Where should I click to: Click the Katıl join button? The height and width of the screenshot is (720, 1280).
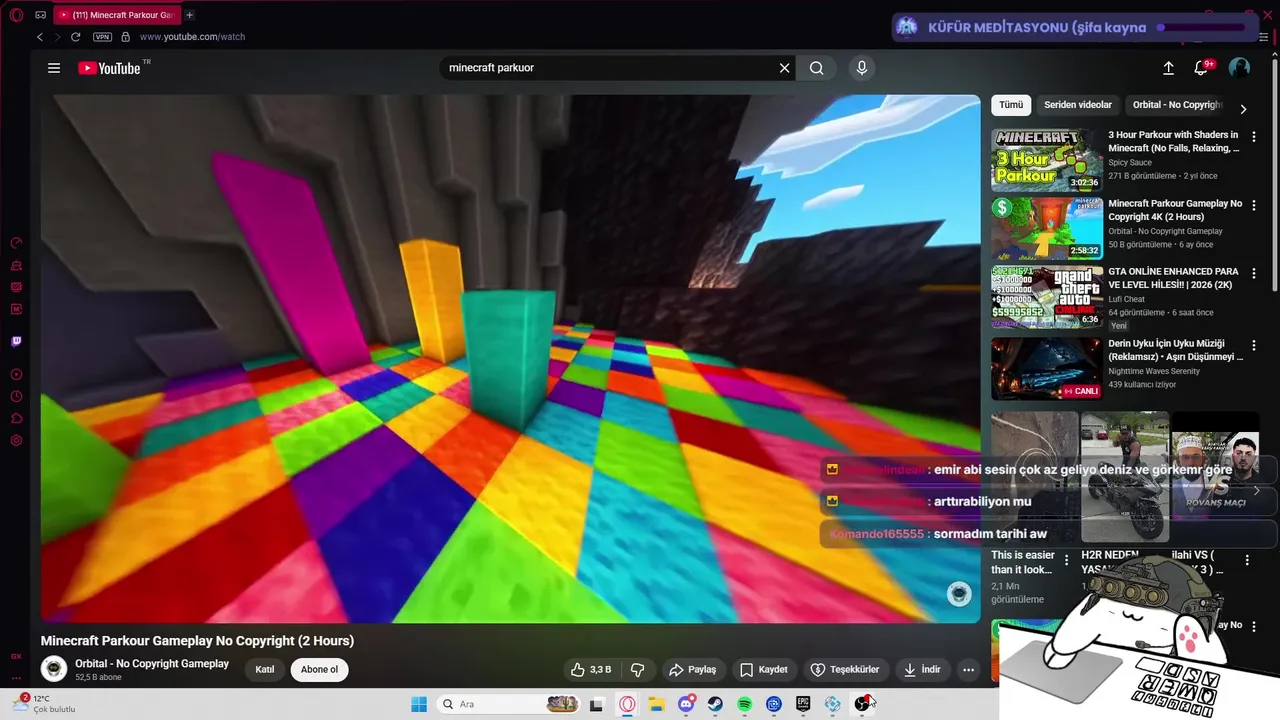(x=265, y=670)
